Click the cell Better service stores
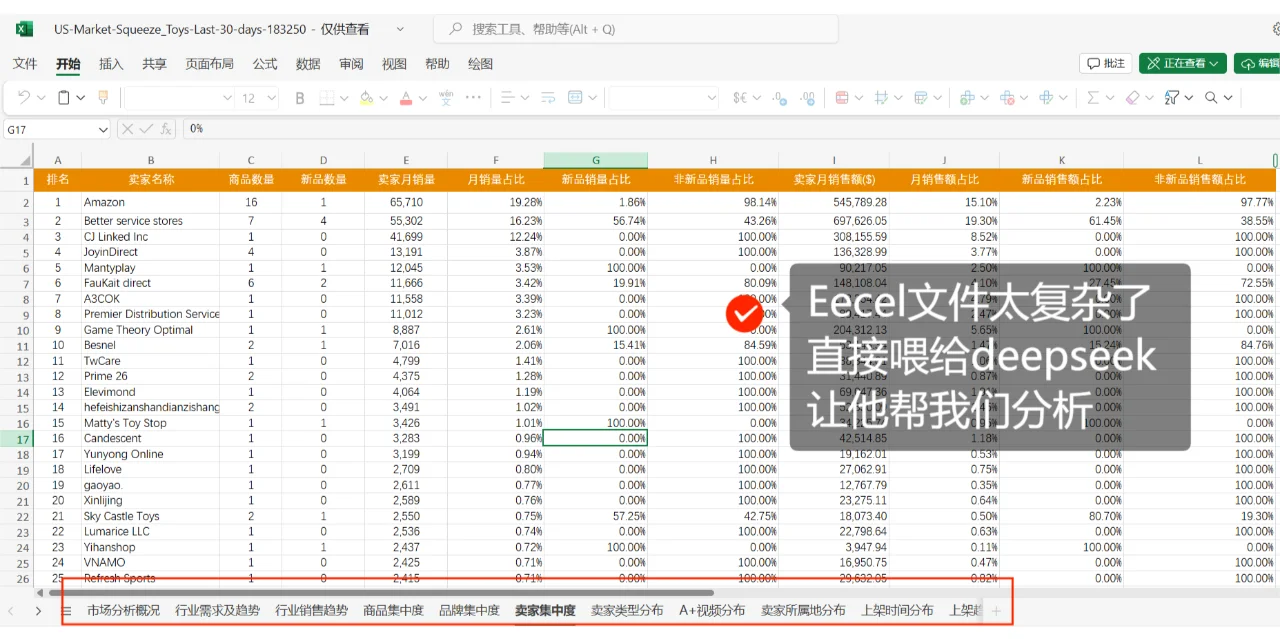 click(150, 221)
